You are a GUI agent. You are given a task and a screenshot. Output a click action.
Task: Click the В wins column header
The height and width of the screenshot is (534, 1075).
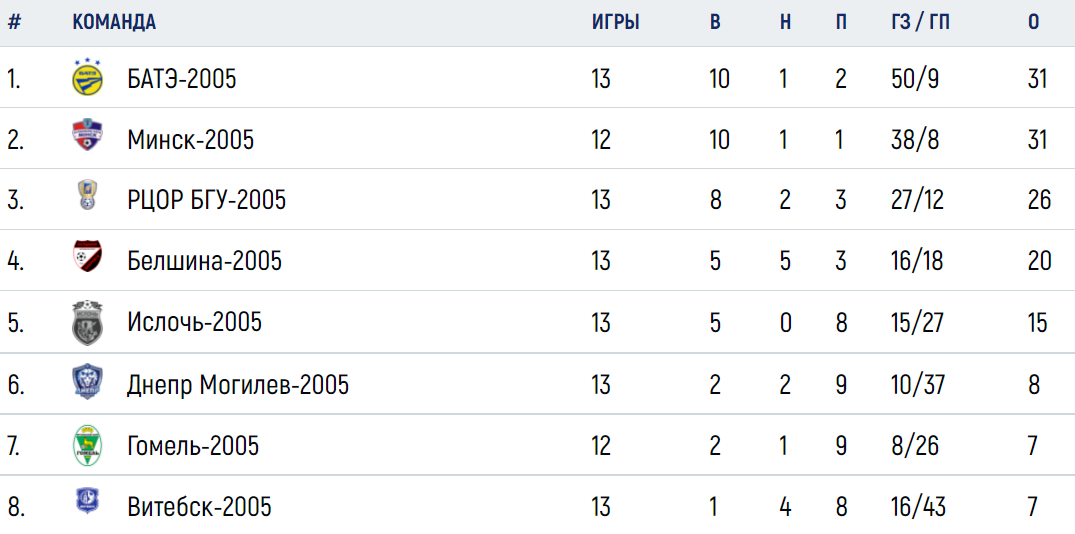point(715,22)
